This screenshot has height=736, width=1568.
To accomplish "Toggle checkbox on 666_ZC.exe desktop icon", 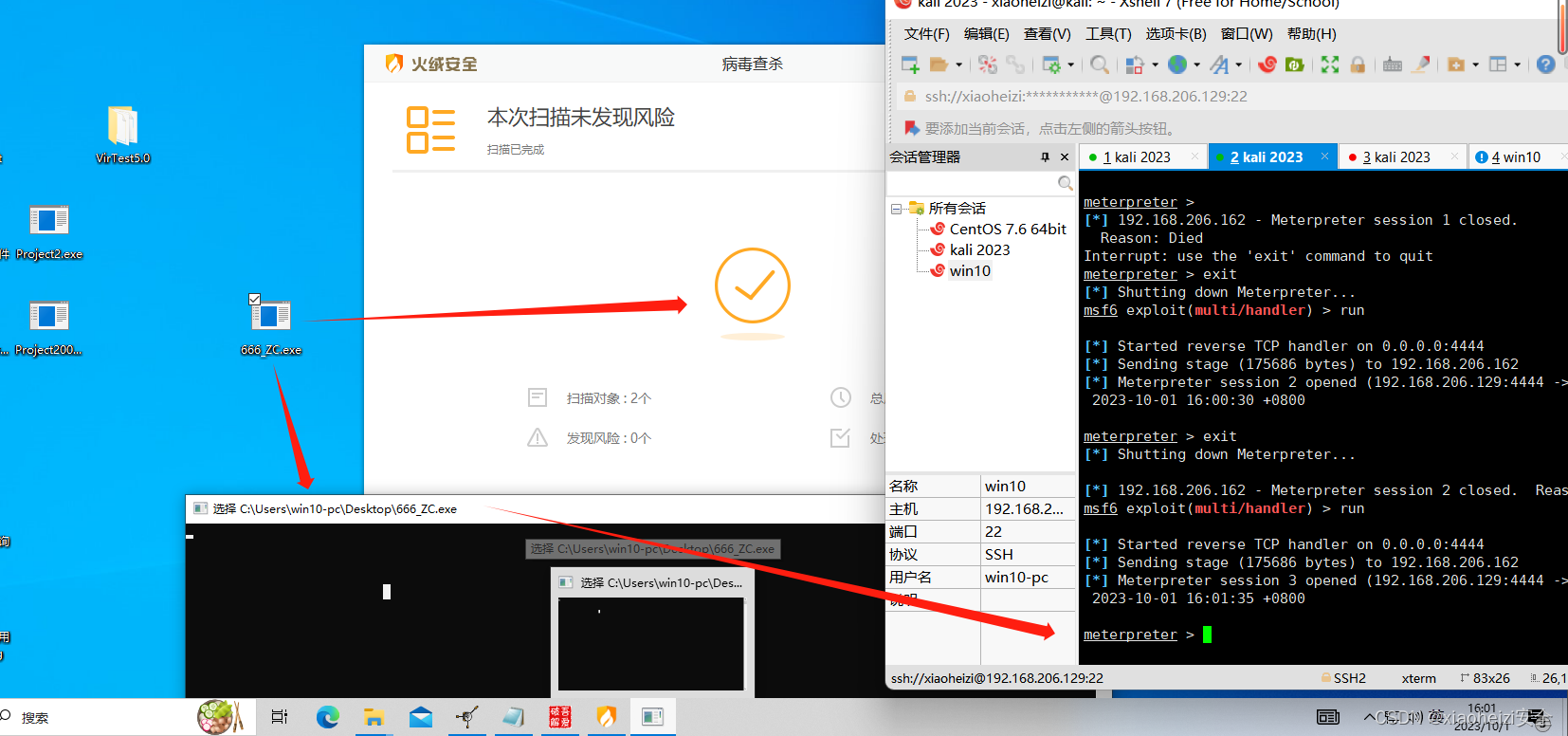I will (254, 300).
